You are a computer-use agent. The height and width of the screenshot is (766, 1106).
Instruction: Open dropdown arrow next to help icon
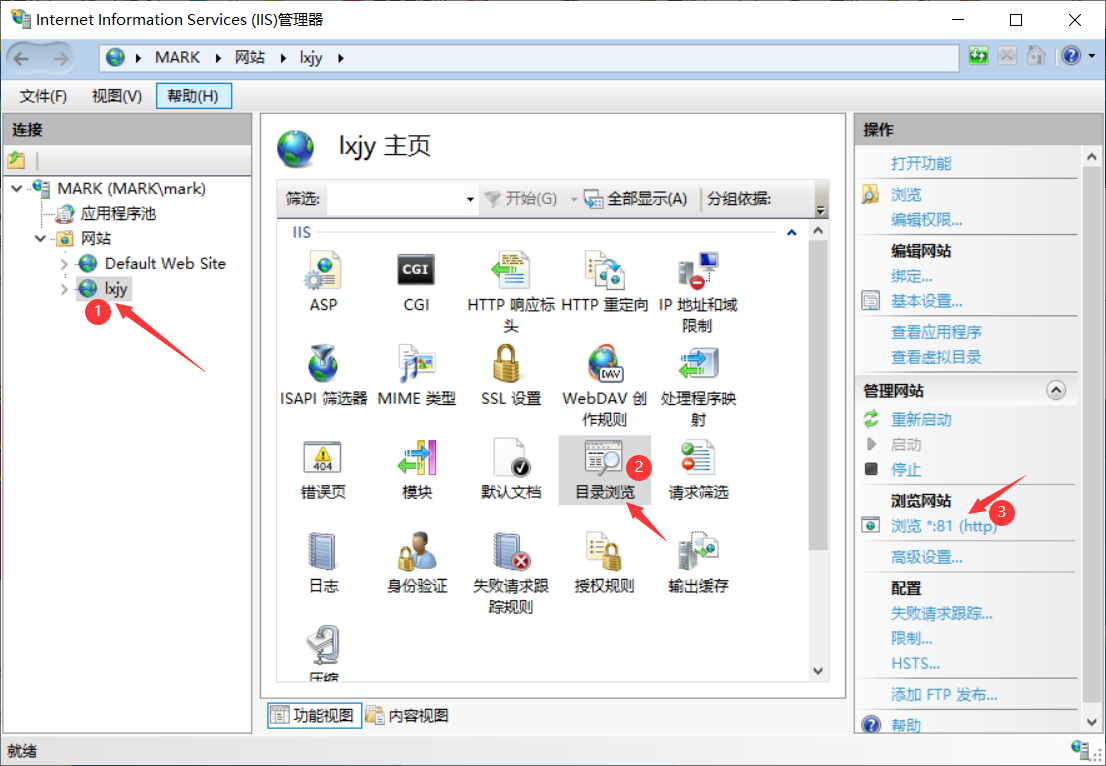click(x=1092, y=56)
